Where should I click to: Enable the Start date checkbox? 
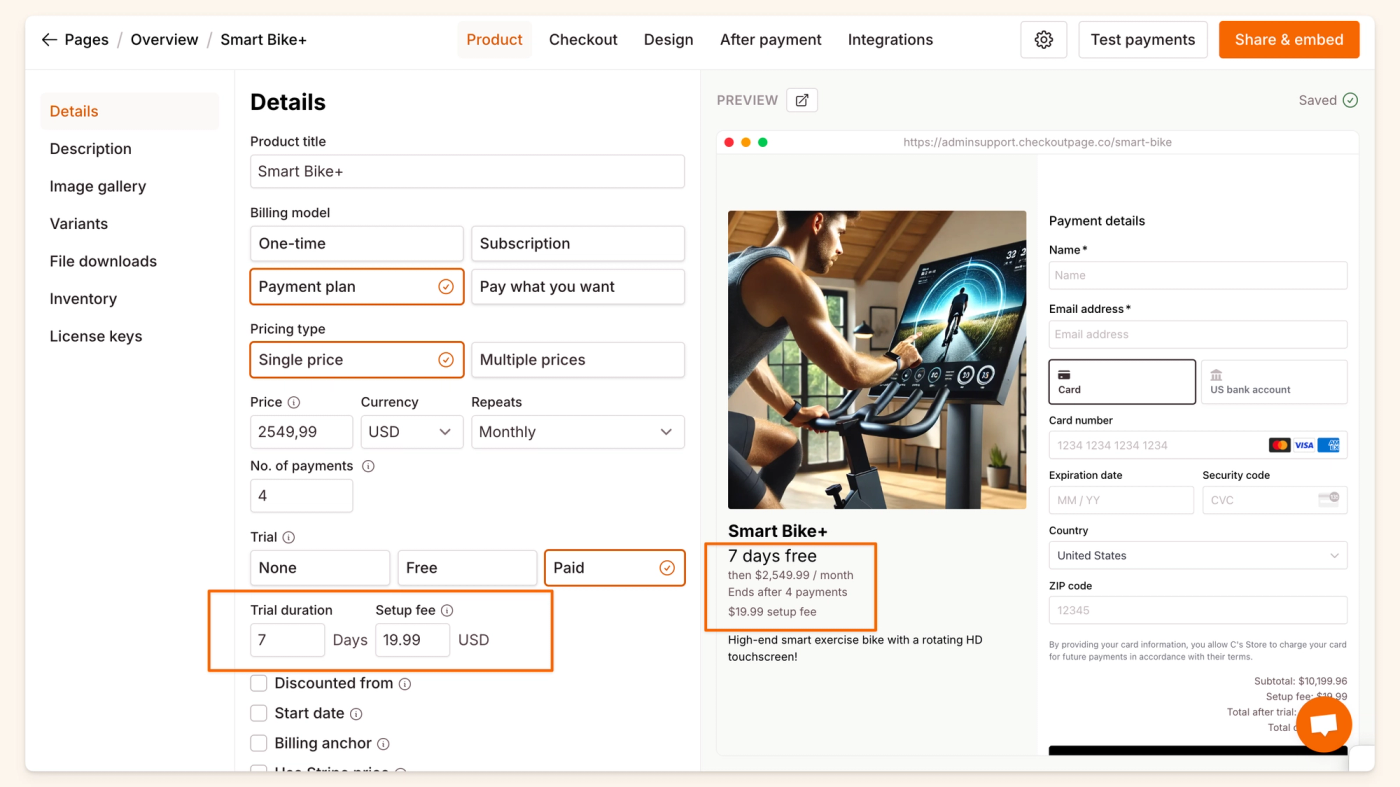259,714
